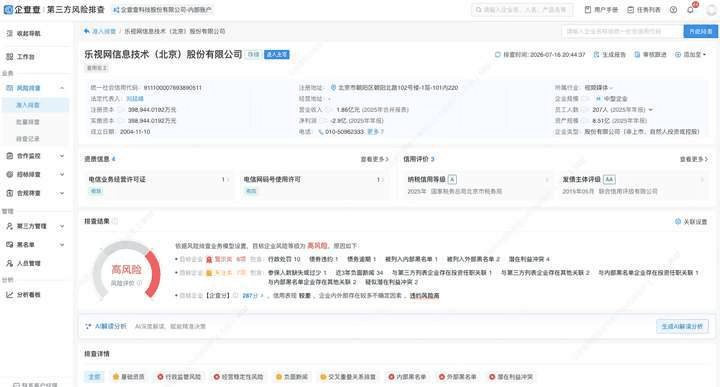Select the 行政监管风险 filter tab
This screenshot has height=387, width=720.
pyautogui.click(x=179, y=377)
